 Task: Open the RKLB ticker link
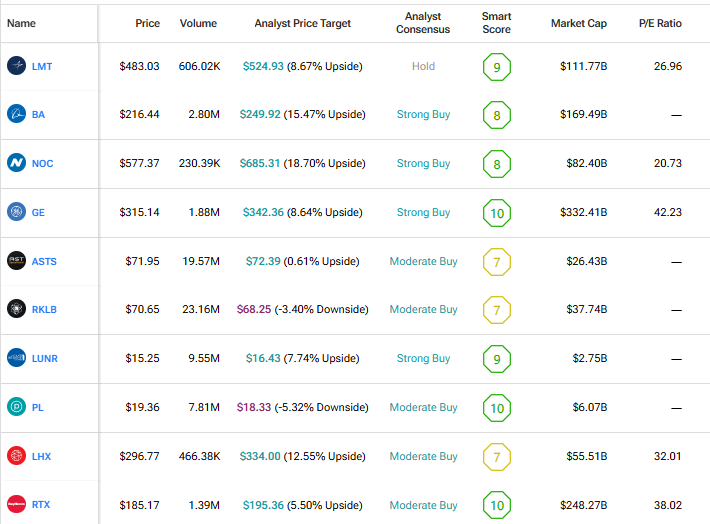pos(45,309)
